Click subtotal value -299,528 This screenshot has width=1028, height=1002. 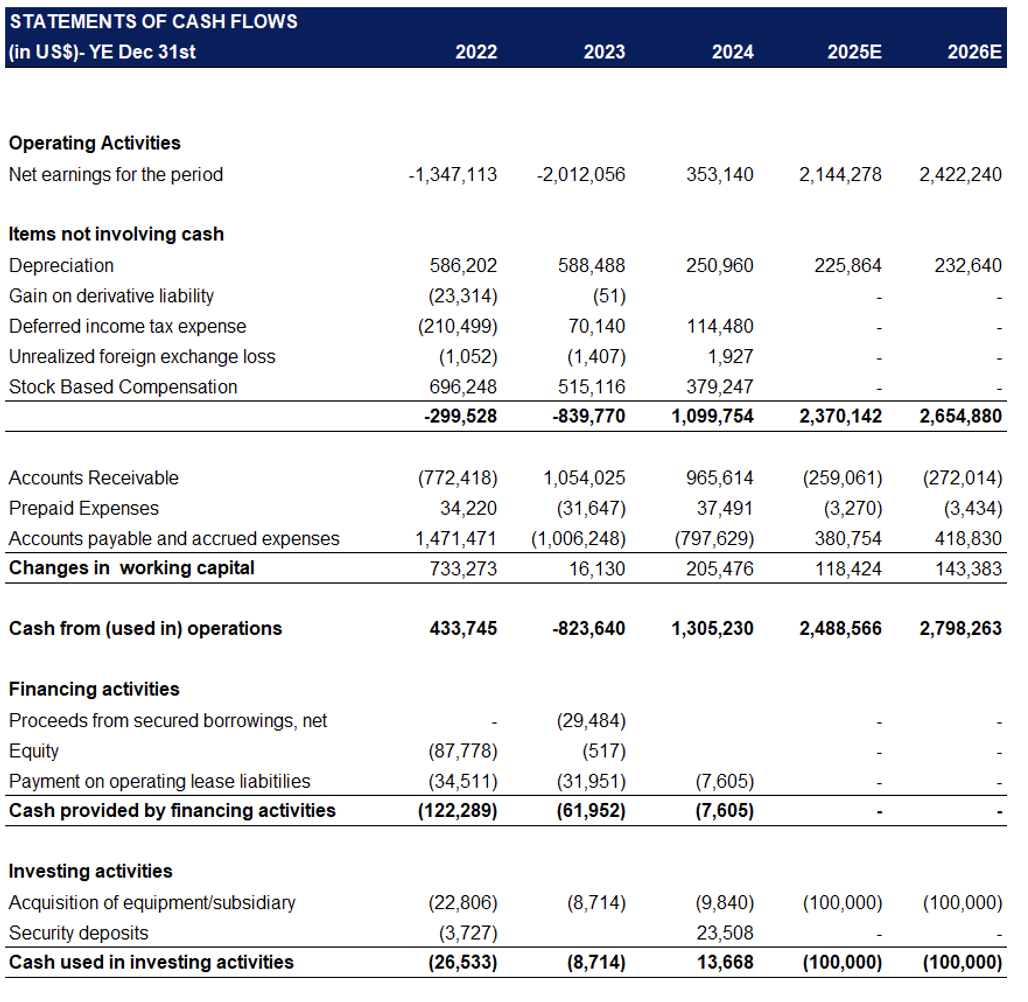pos(460,416)
